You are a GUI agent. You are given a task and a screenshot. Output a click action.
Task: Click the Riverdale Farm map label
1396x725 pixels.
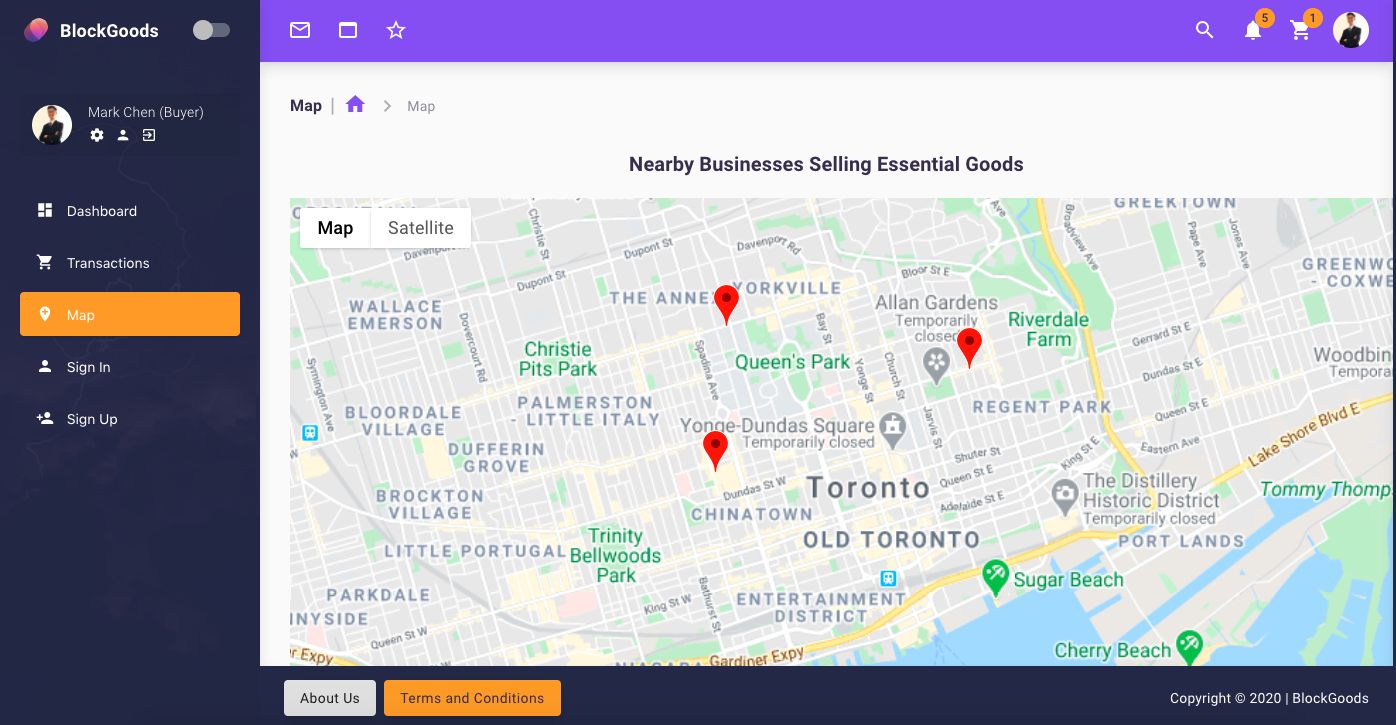[1048, 329]
